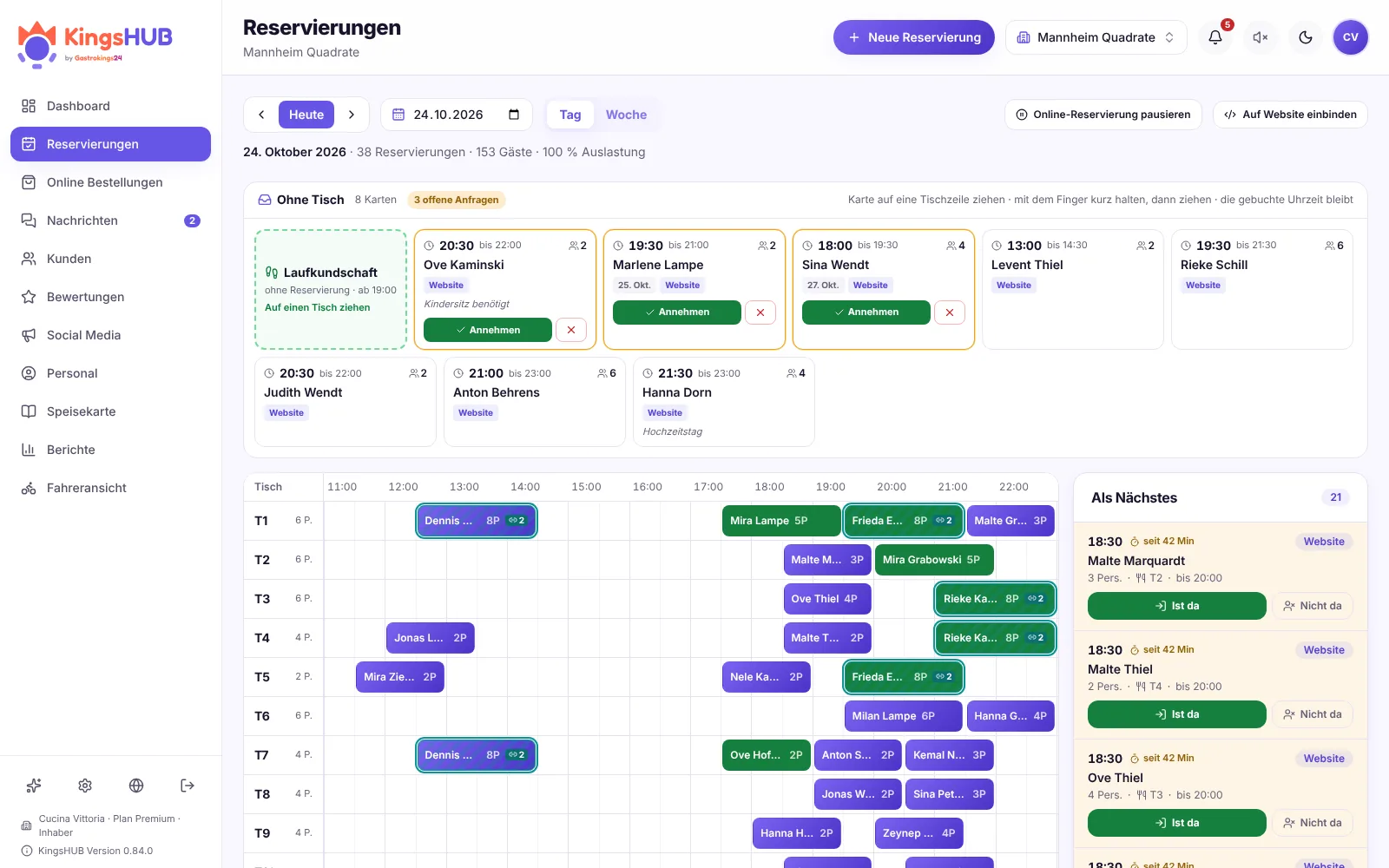Viewport: 1389px width, 868px height.
Task: Click the date input 24.10.2026
Action: [456, 115]
